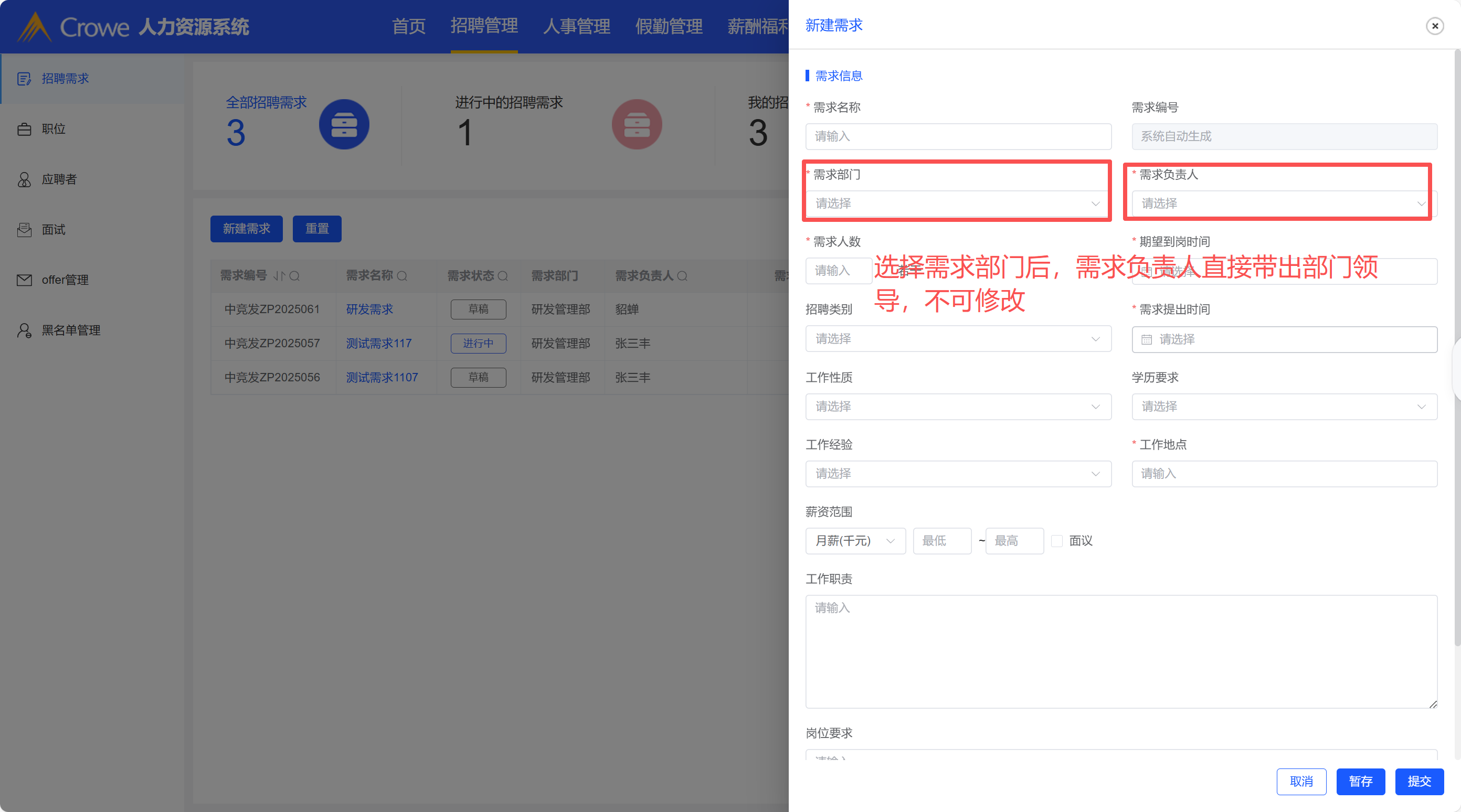
Task: Open the 学历要求 dropdown
Action: [1284, 407]
